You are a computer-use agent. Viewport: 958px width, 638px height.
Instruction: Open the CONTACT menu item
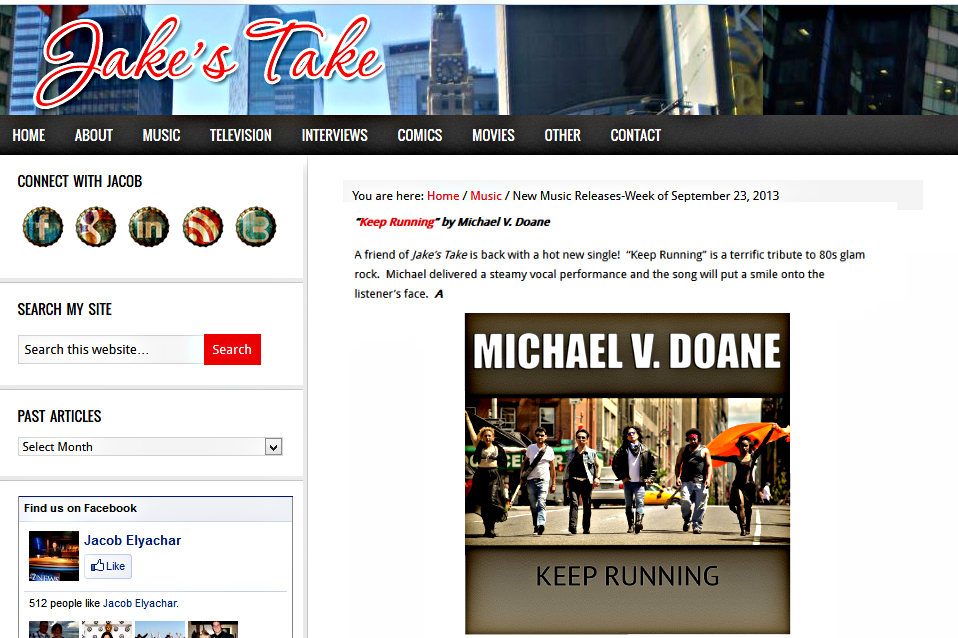635,135
